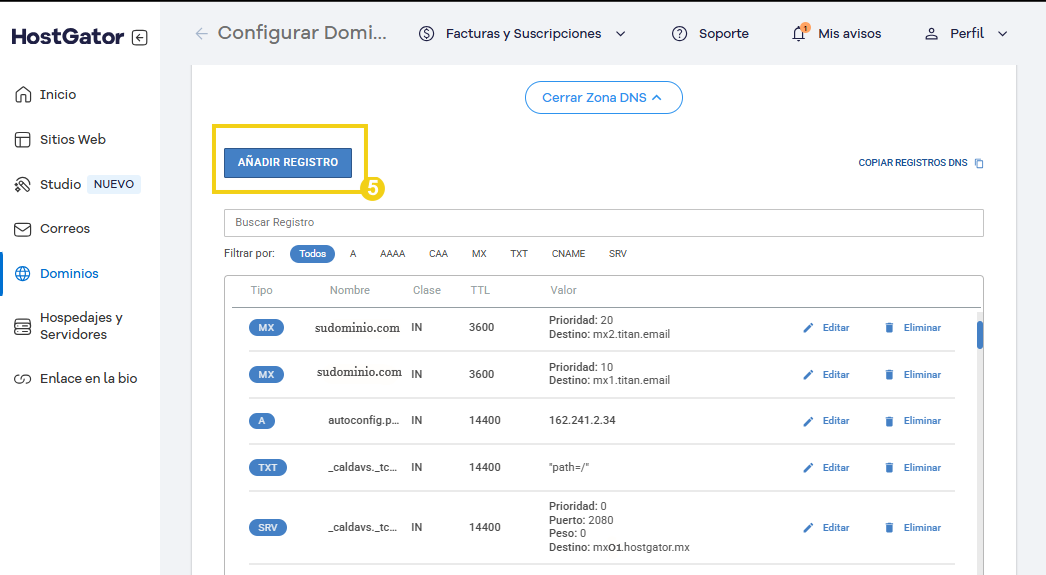Filter records by A type
The height and width of the screenshot is (575, 1046).
click(x=353, y=253)
